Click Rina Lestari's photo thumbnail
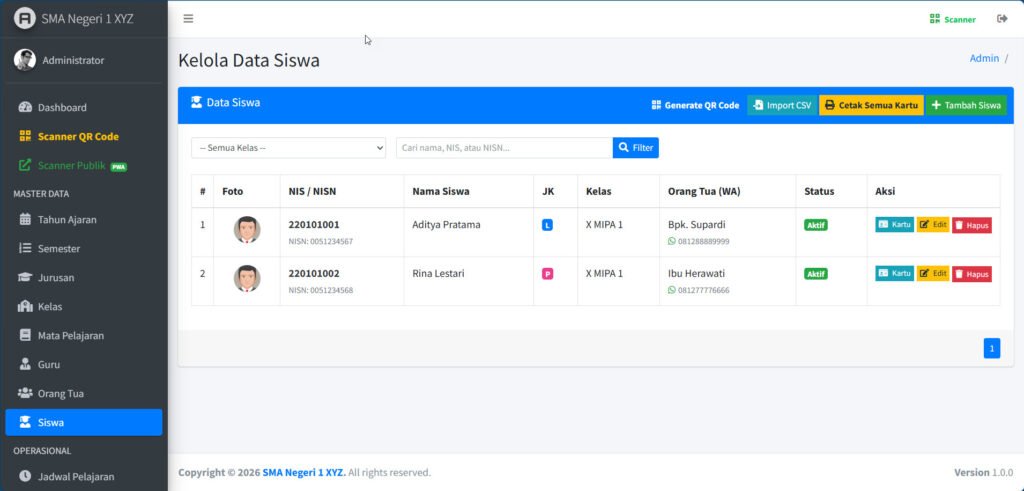Screen dimensions: 1024x491 [x=247, y=279]
